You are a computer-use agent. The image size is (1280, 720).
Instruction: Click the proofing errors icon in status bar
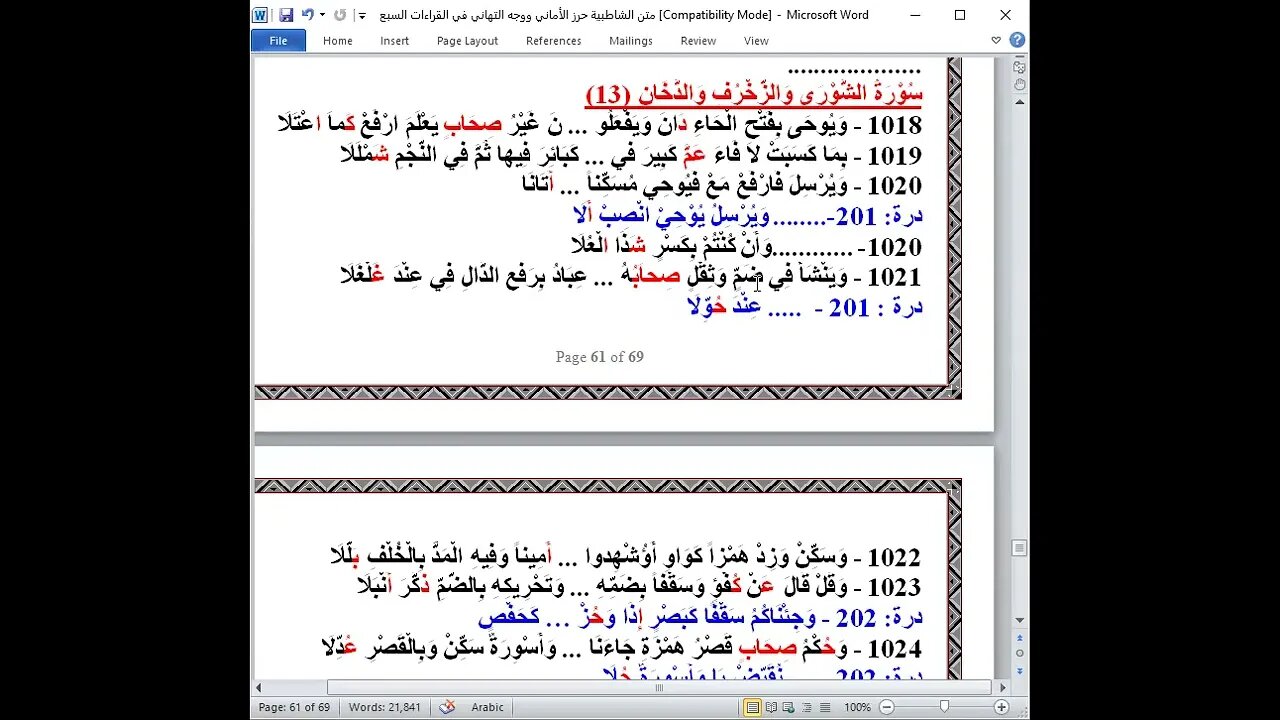click(448, 707)
